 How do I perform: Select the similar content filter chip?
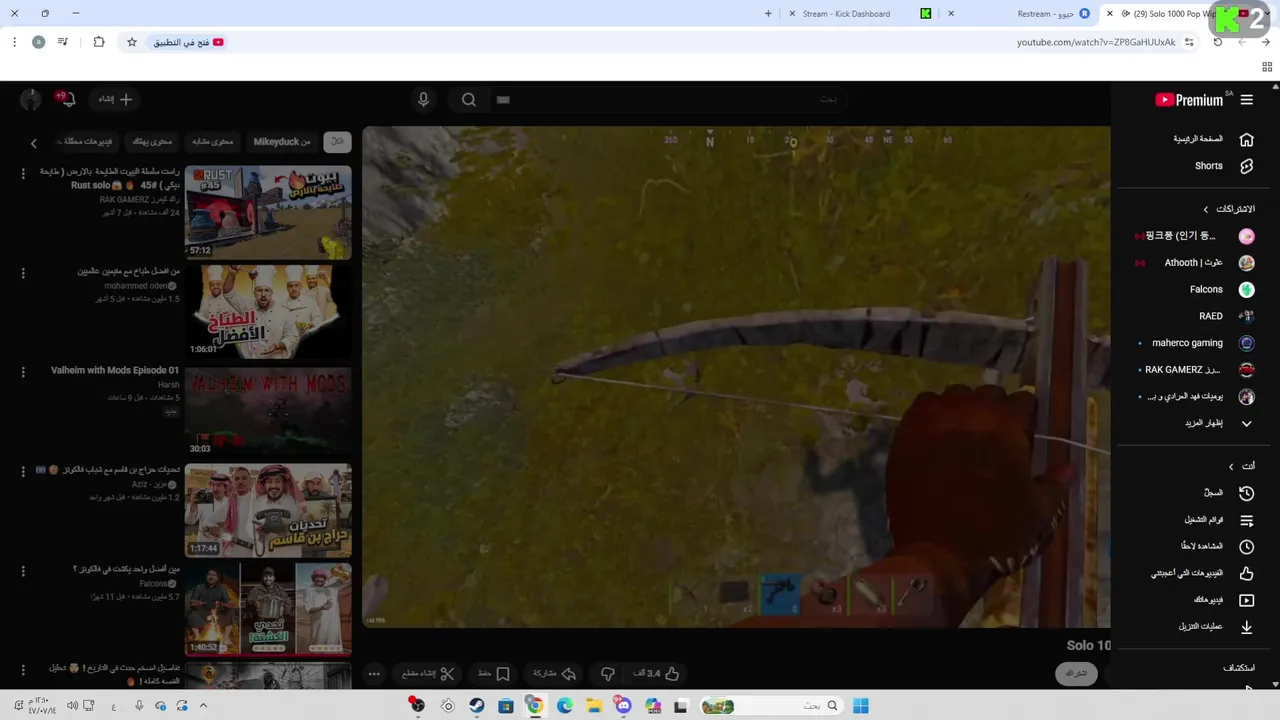click(213, 141)
